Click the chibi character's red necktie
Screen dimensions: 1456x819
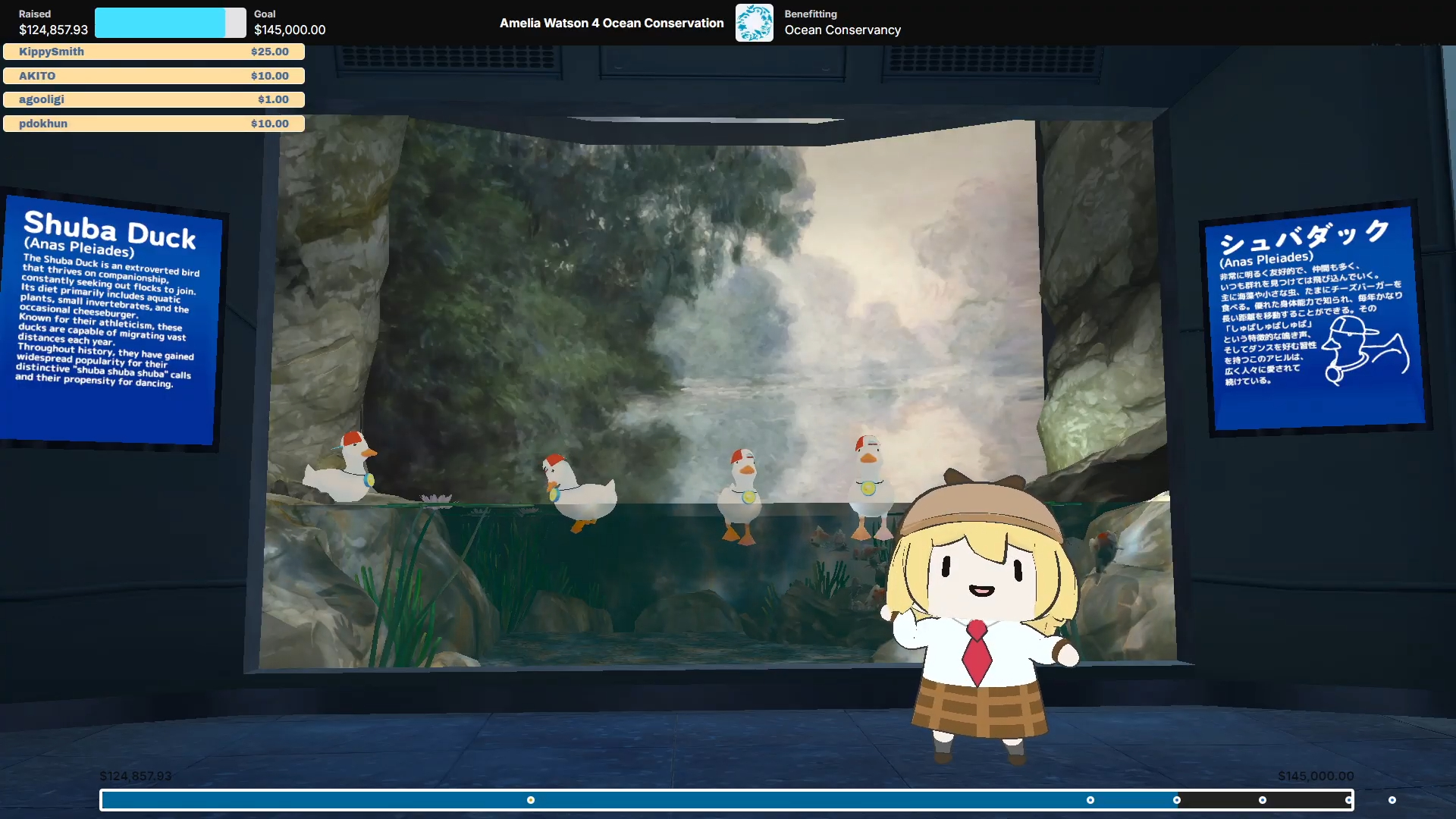tap(977, 652)
